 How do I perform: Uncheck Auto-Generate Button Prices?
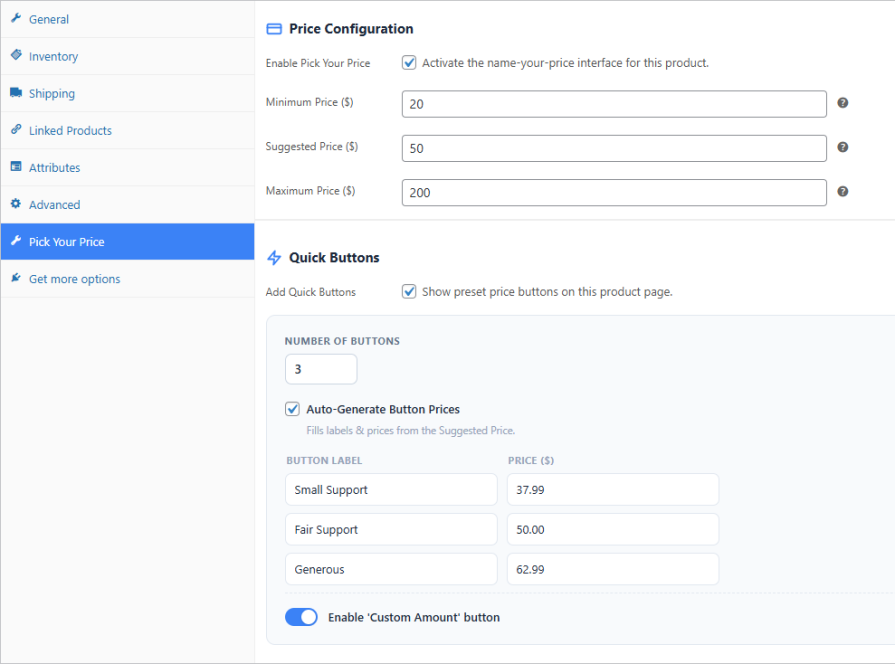[x=292, y=409]
